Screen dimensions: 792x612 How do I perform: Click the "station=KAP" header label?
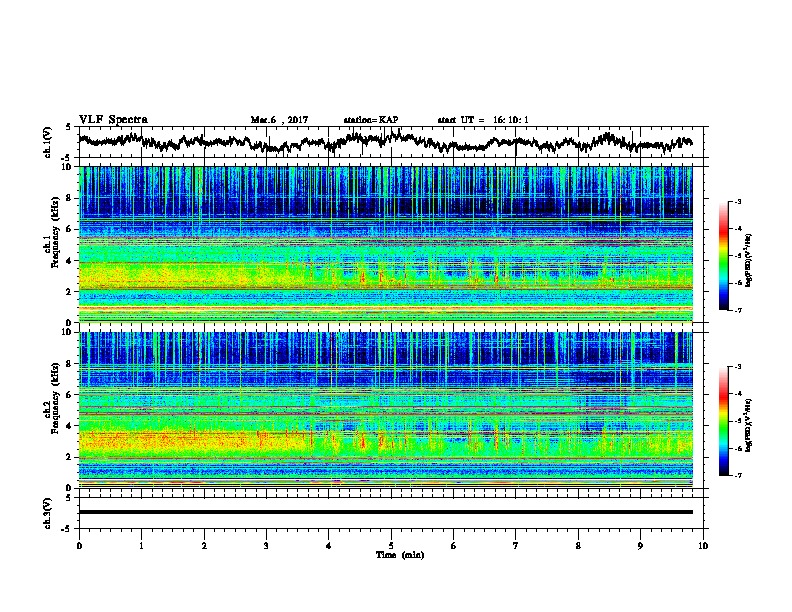coord(371,120)
